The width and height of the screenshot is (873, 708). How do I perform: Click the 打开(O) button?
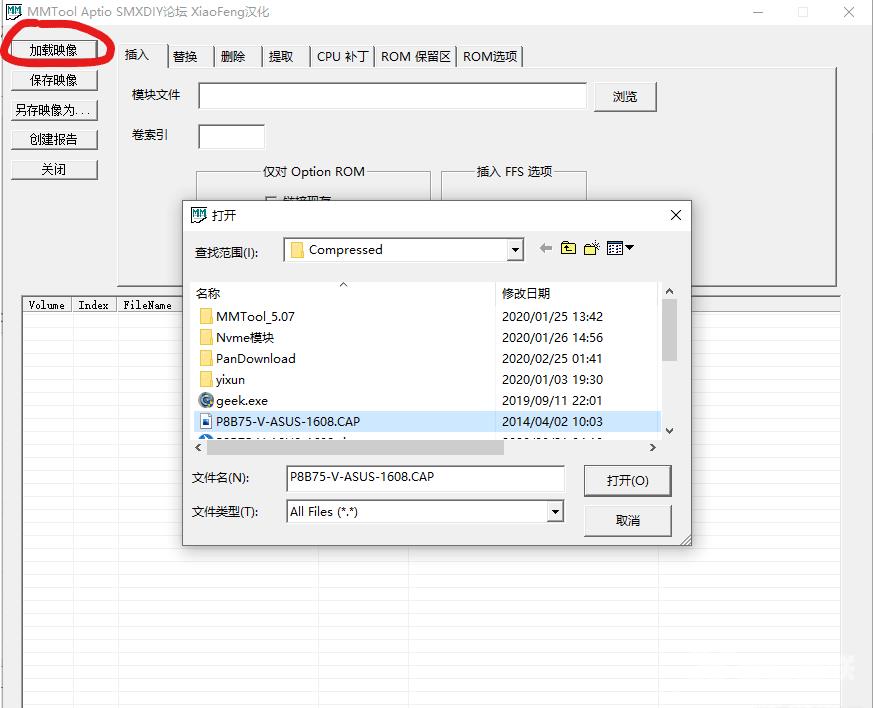pos(627,480)
